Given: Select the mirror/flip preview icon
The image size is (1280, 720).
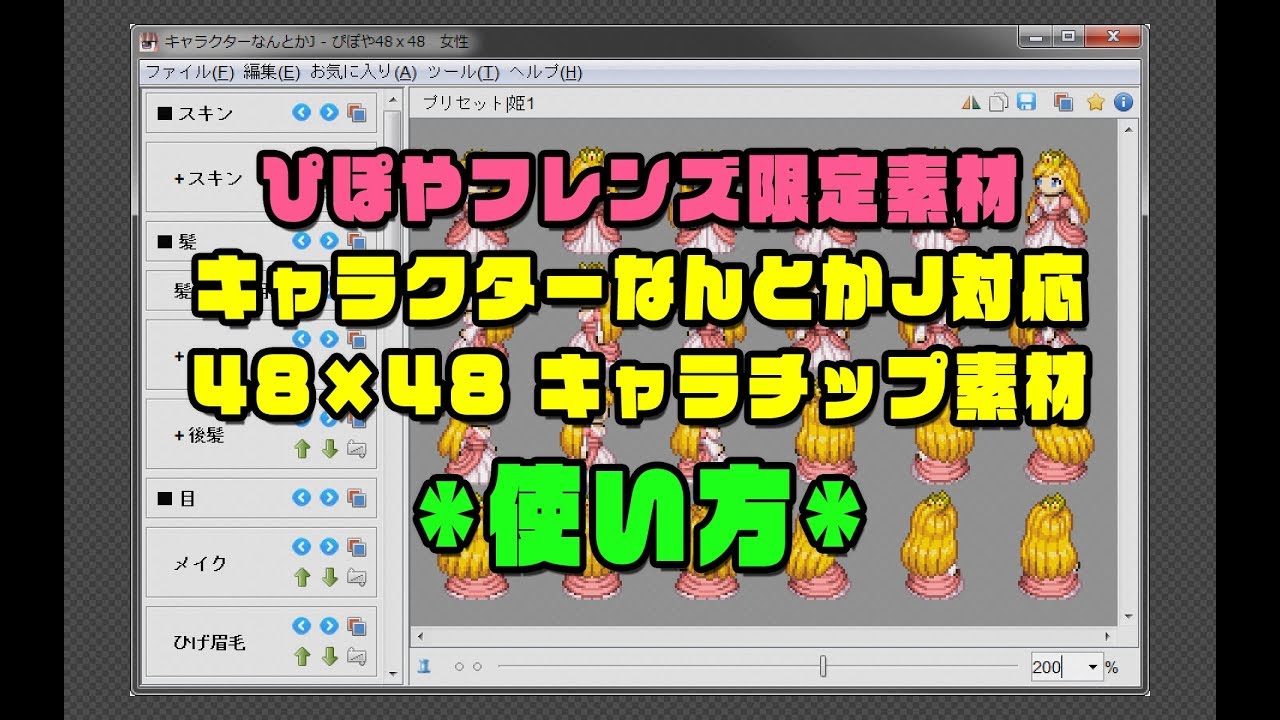Looking at the screenshot, I should click(x=972, y=102).
